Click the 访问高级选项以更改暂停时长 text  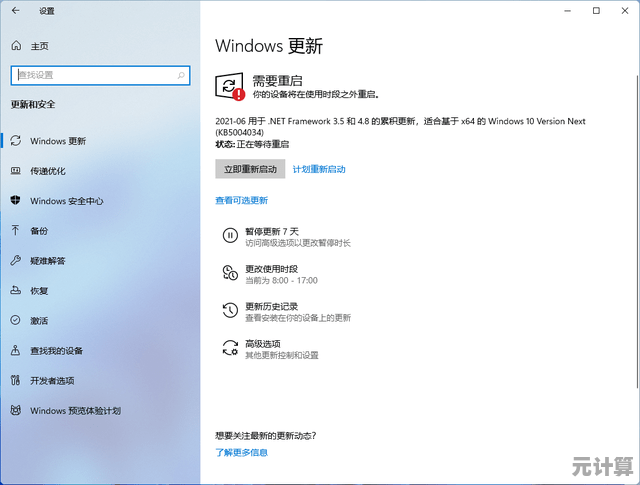[298, 243]
